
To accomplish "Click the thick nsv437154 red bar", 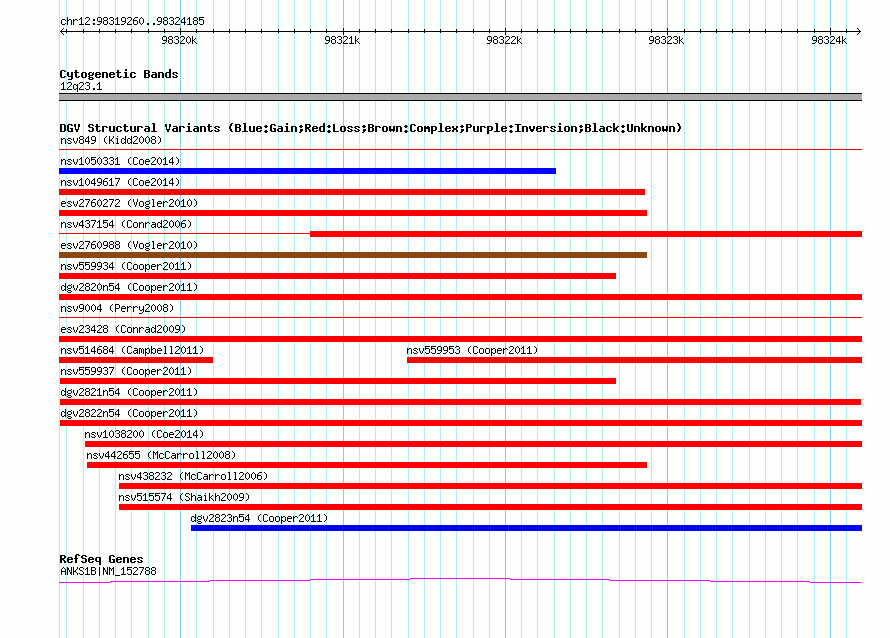I will [x=586, y=234].
